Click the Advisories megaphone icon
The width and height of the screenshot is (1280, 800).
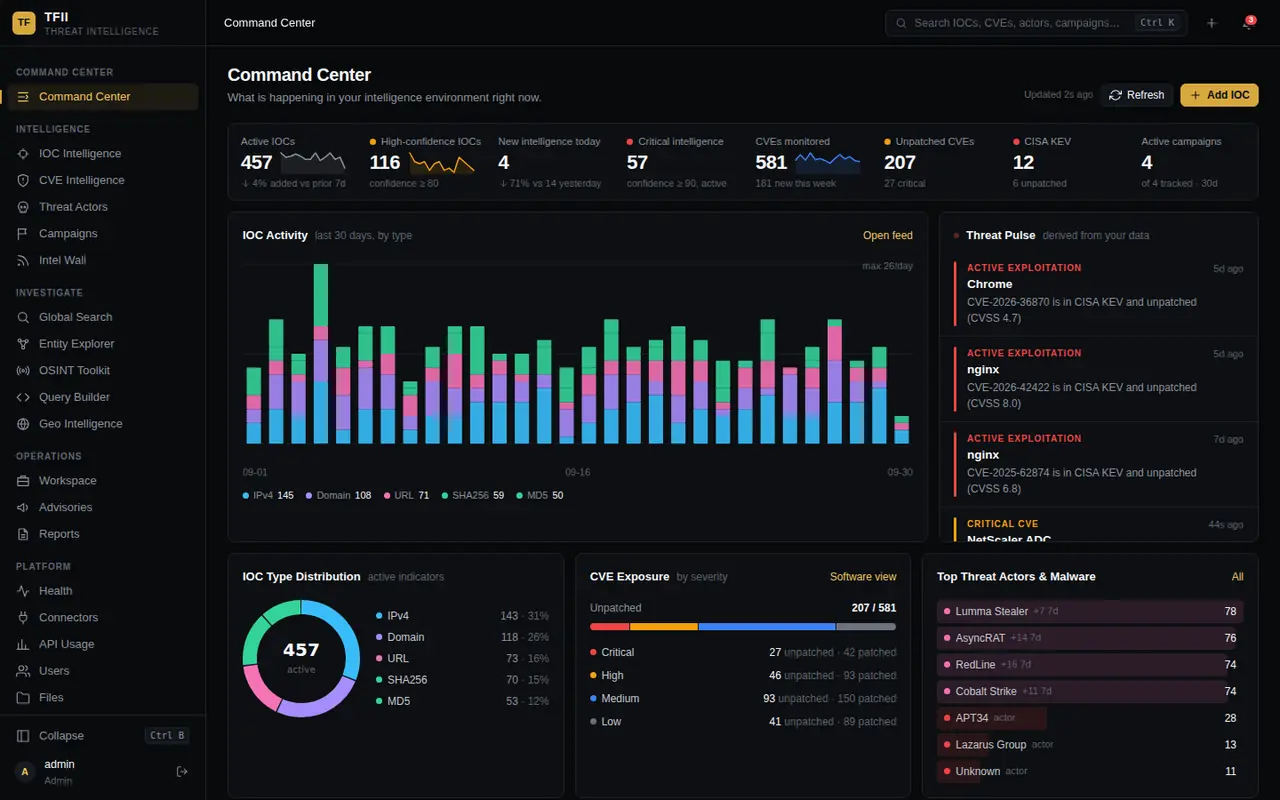23,507
